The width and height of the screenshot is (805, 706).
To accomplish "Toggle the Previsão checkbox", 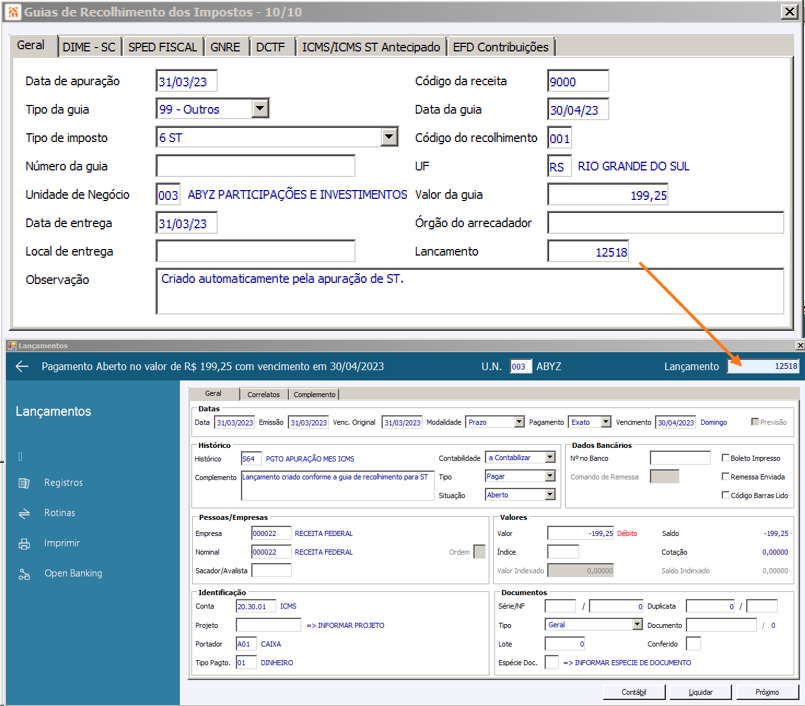I will (x=755, y=422).
